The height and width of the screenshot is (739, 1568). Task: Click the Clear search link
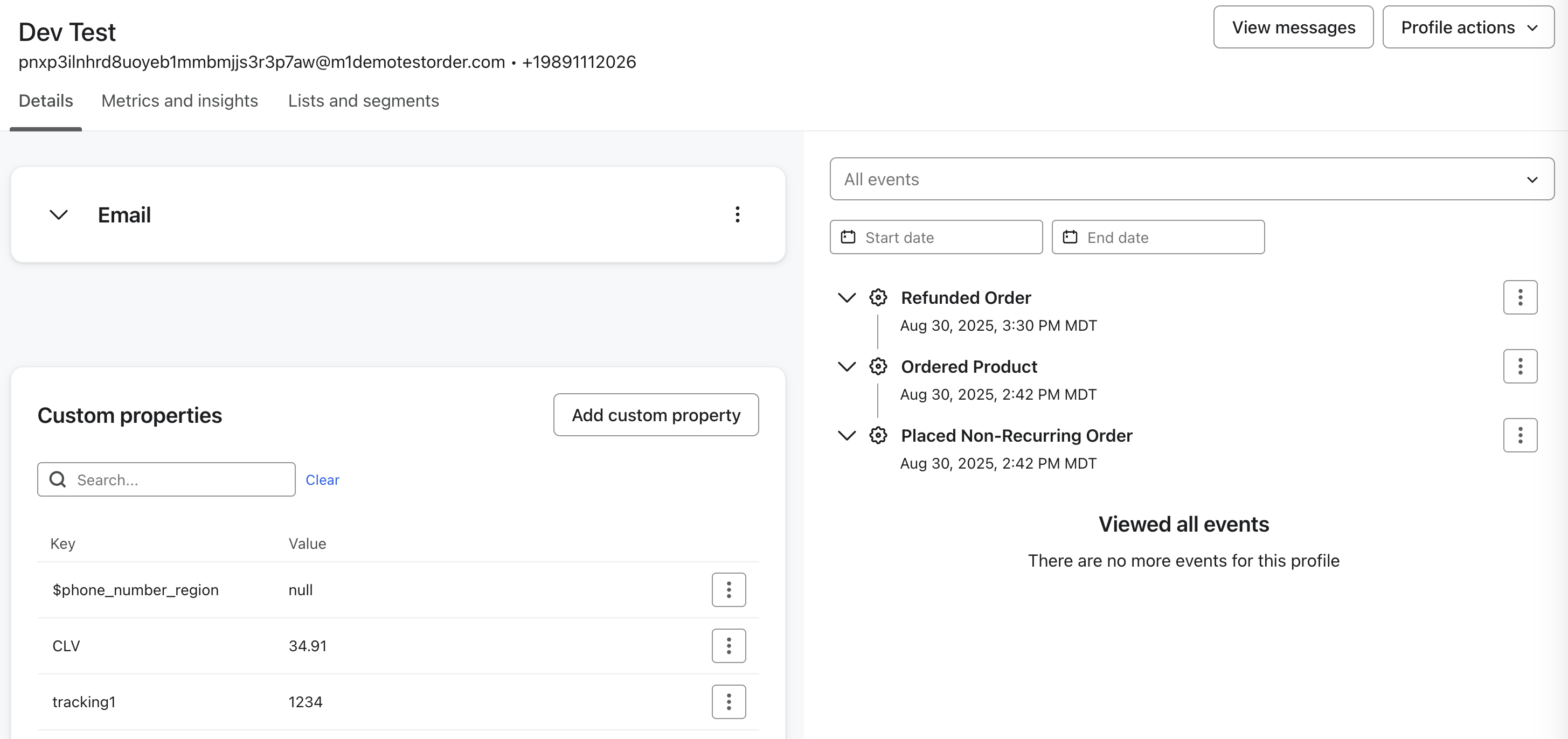click(323, 480)
